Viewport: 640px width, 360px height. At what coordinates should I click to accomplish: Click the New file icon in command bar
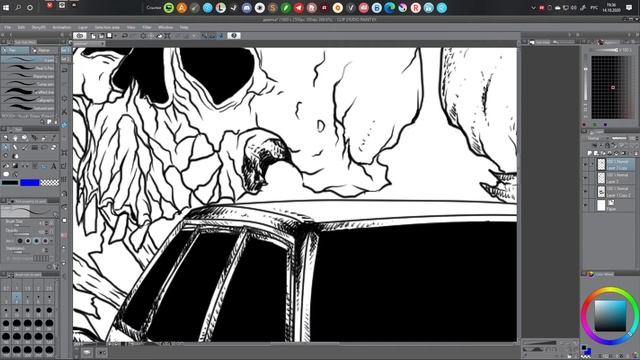93,36
